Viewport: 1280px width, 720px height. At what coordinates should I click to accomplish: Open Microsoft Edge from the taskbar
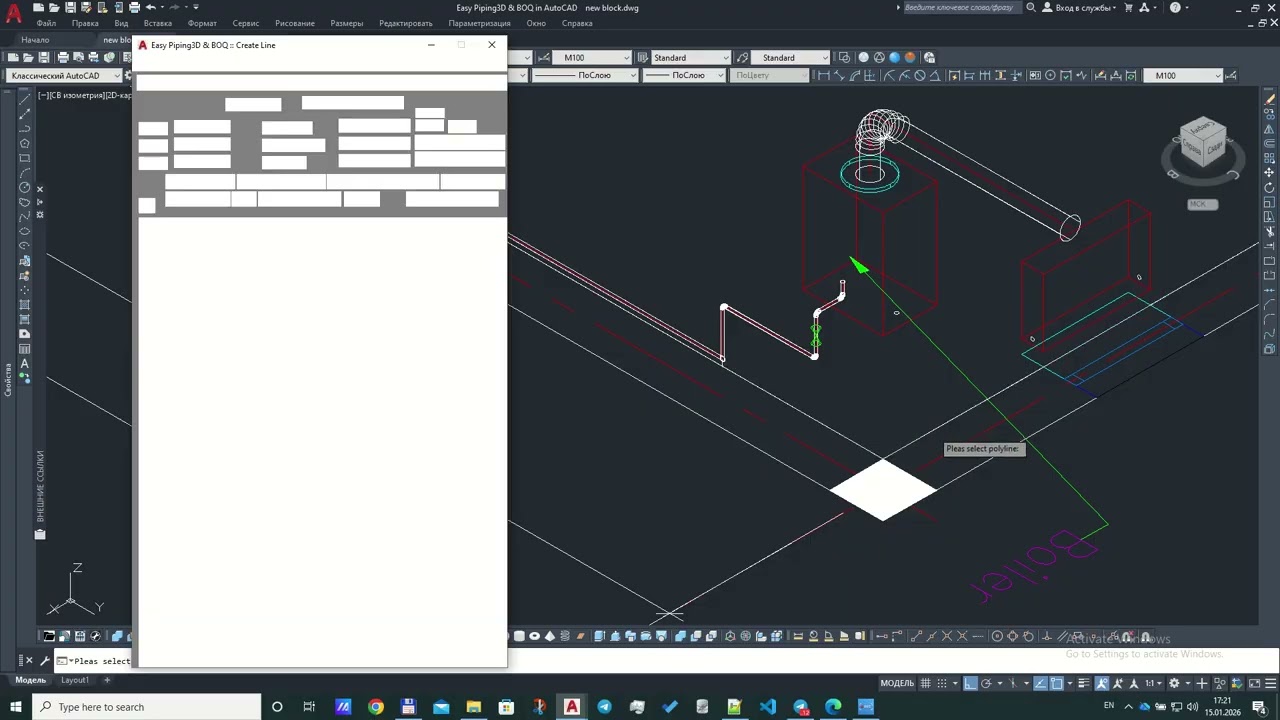coord(833,707)
